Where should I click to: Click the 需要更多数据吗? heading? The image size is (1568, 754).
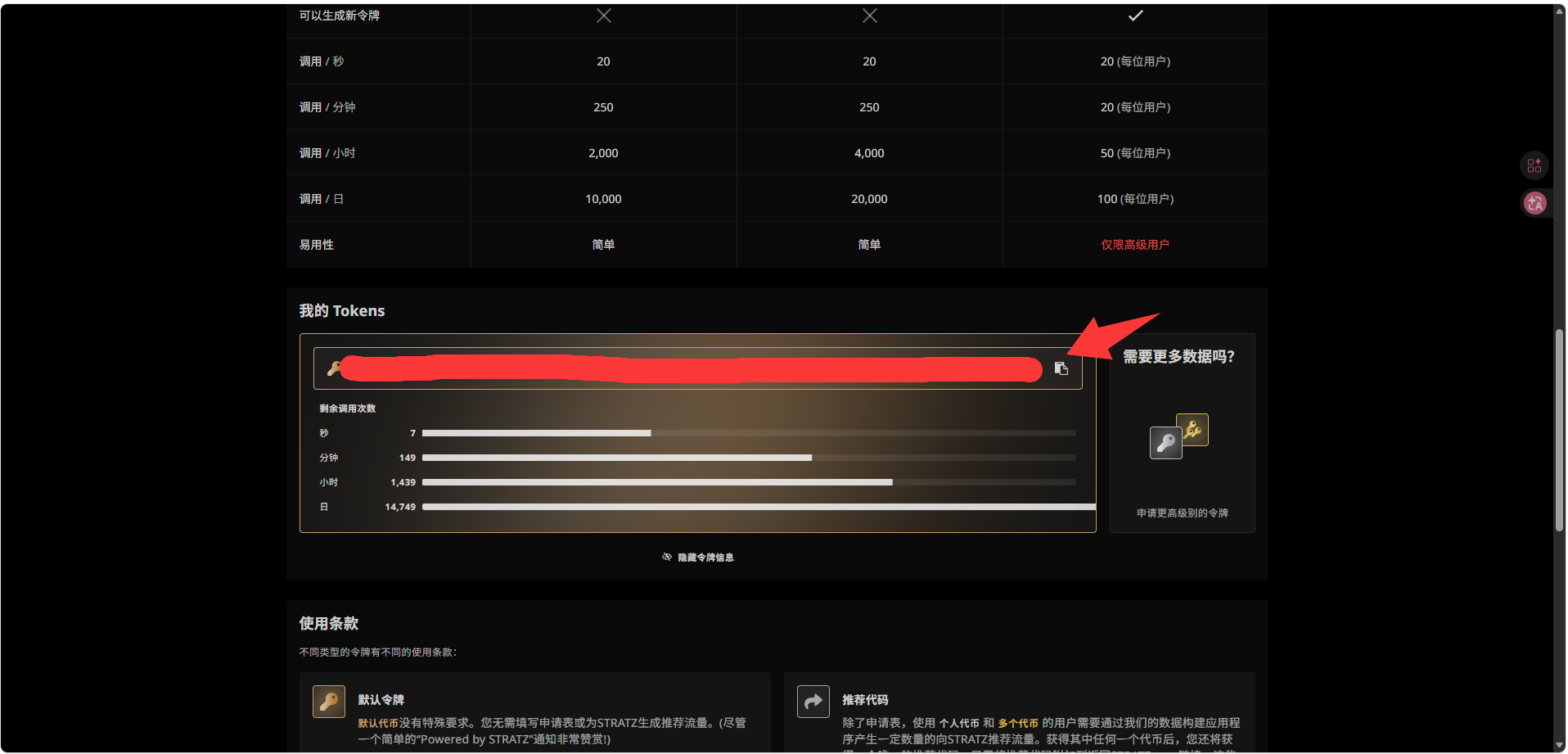click(x=1178, y=357)
